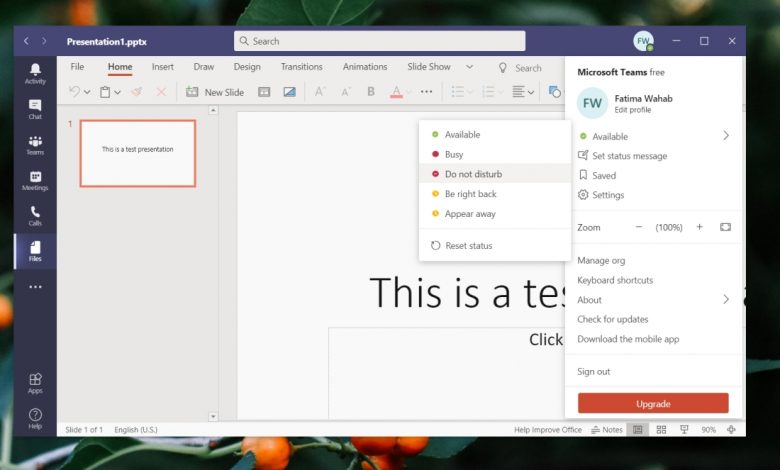Set status to Do not disturb
Screen dimensions: 780x470
(x=495, y=174)
